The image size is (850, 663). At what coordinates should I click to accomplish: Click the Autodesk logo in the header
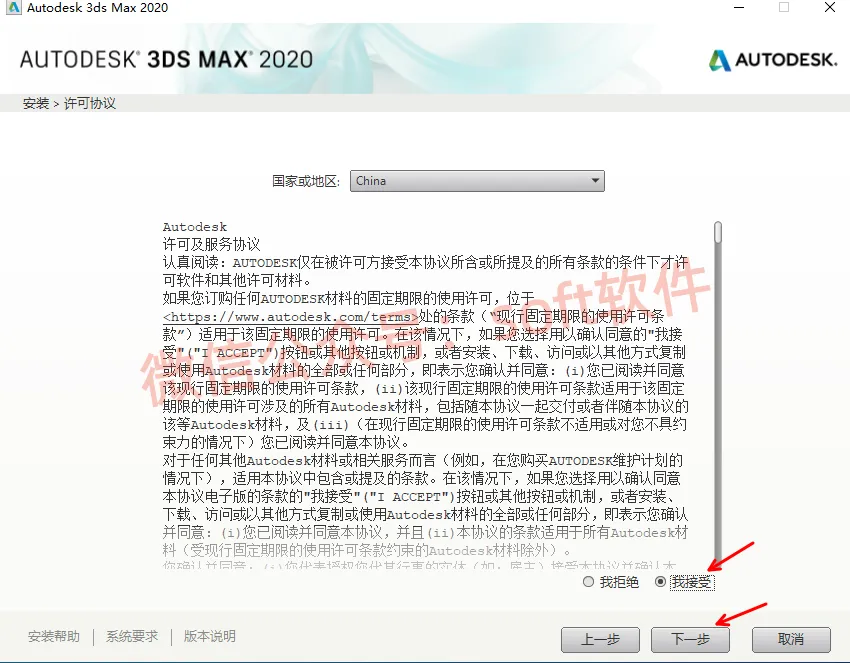pos(772,60)
